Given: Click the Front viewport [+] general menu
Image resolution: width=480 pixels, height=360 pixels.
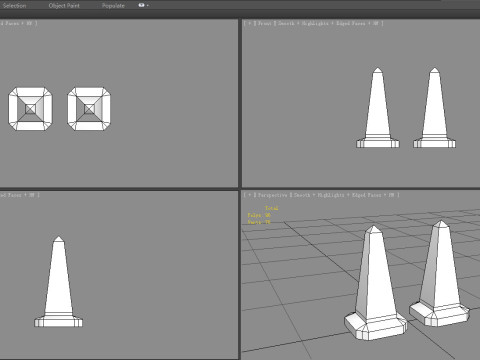Looking at the screenshot, I should pos(249,23).
